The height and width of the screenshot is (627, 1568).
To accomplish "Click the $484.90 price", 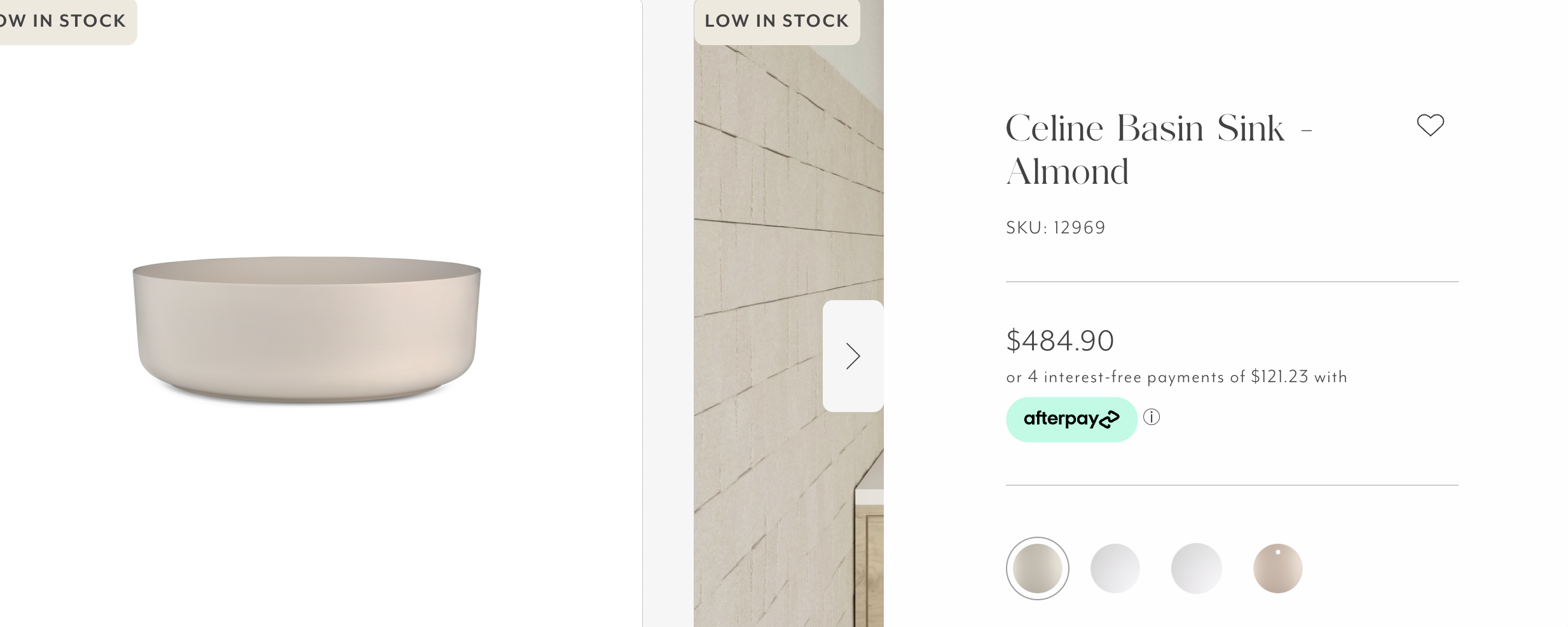I will coord(1060,341).
